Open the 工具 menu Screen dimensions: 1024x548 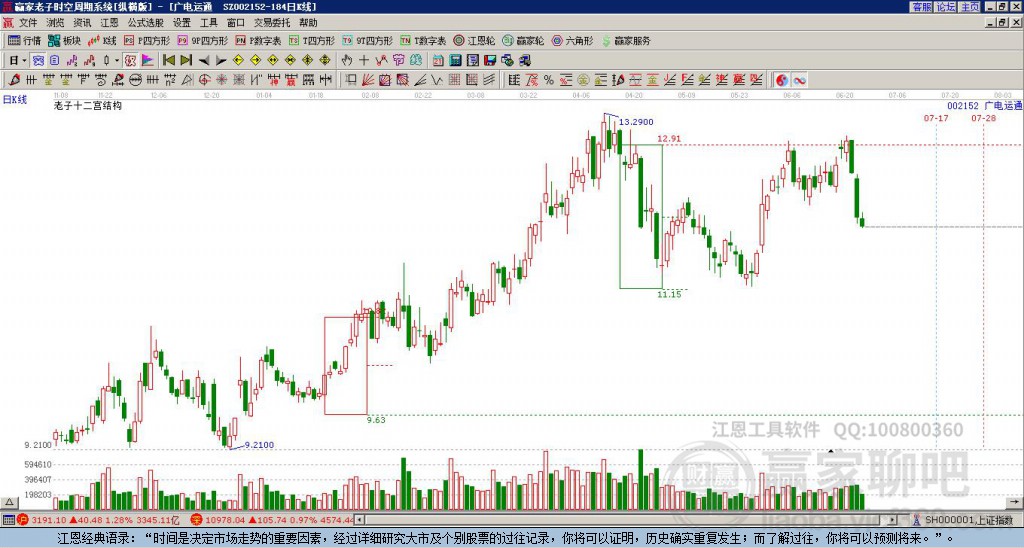coord(208,23)
